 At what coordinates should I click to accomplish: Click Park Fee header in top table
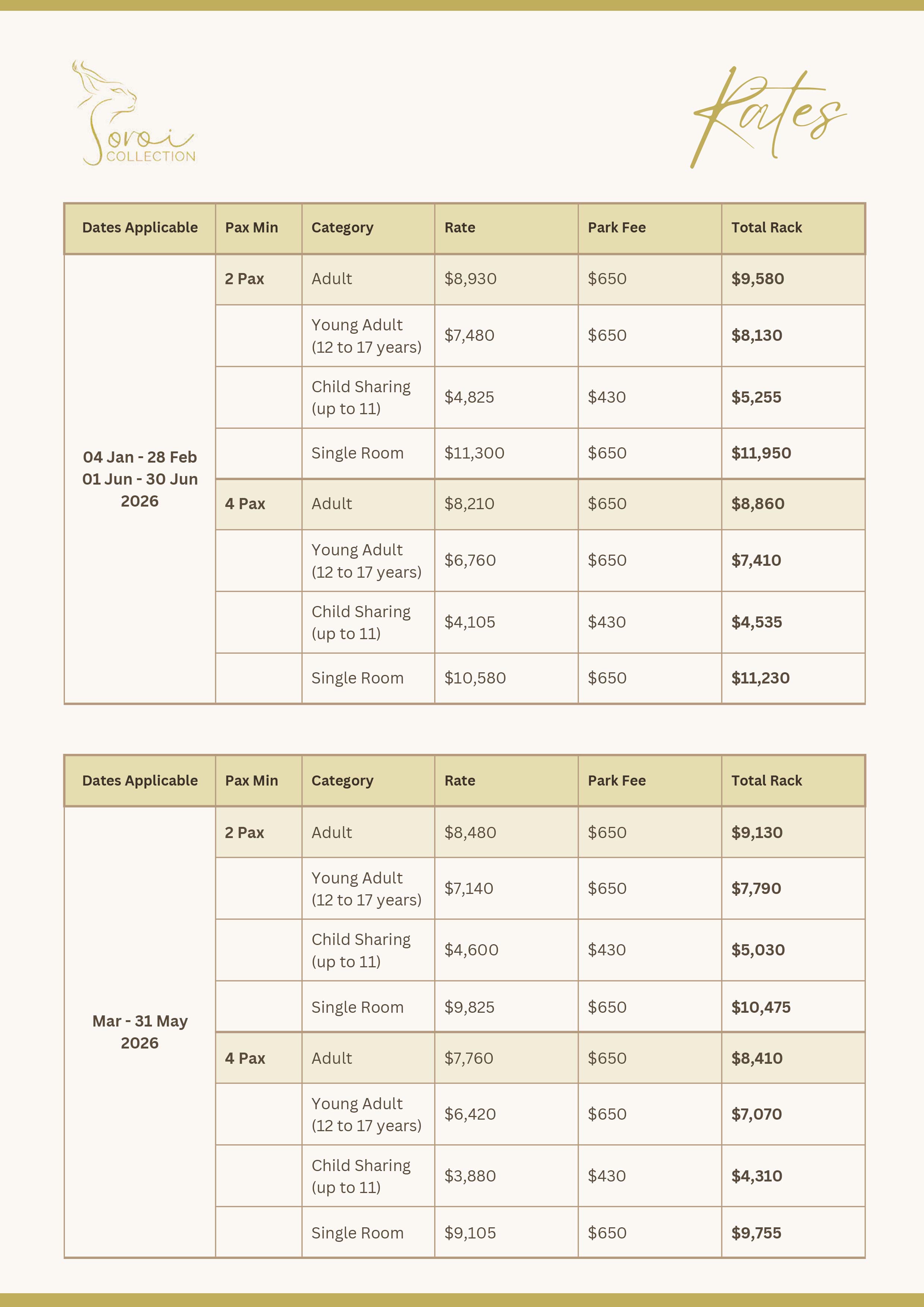coord(617,228)
